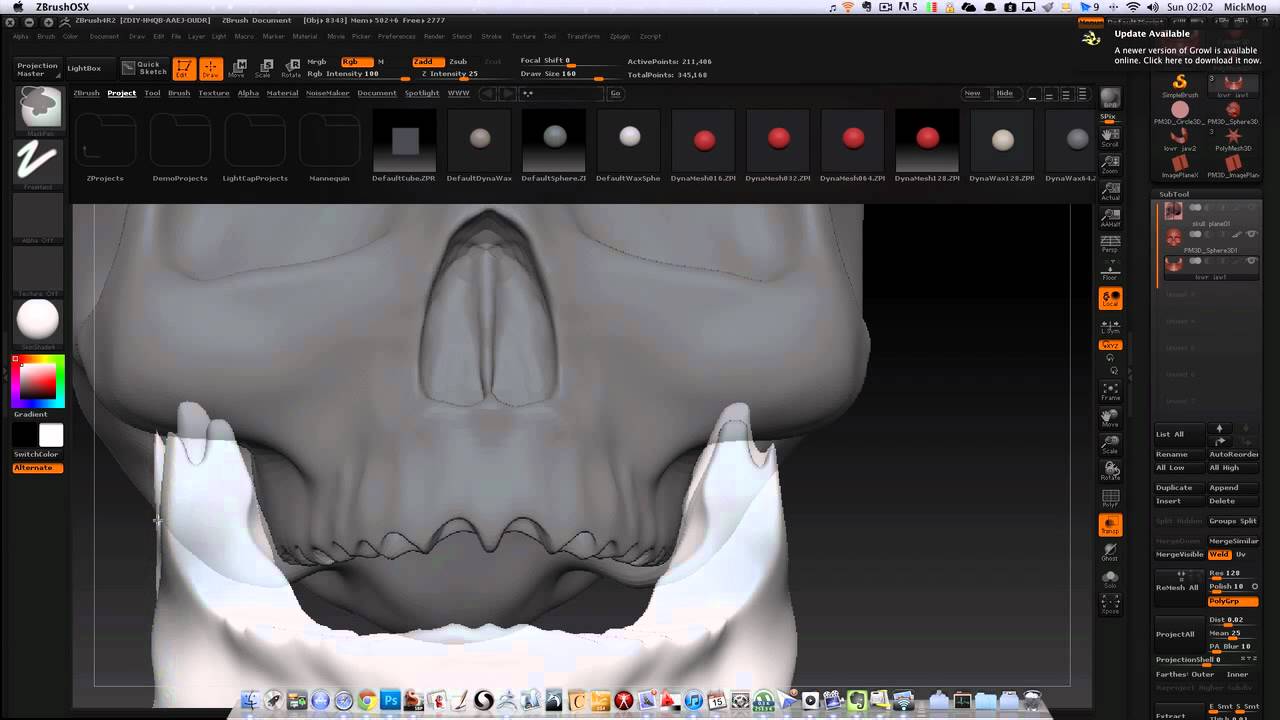
Task: Select the Solo mode icon
Action: tap(1110, 578)
